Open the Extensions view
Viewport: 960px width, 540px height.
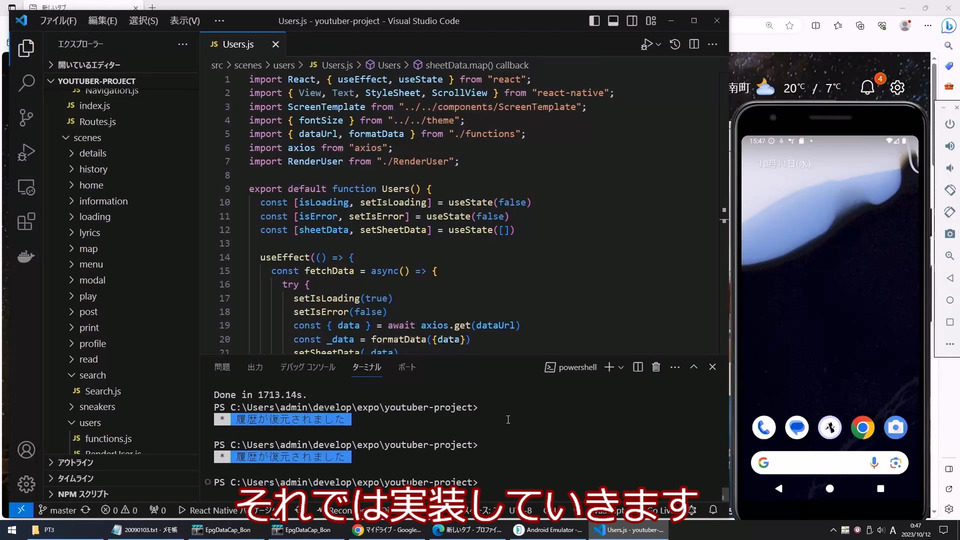pyautogui.click(x=26, y=222)
